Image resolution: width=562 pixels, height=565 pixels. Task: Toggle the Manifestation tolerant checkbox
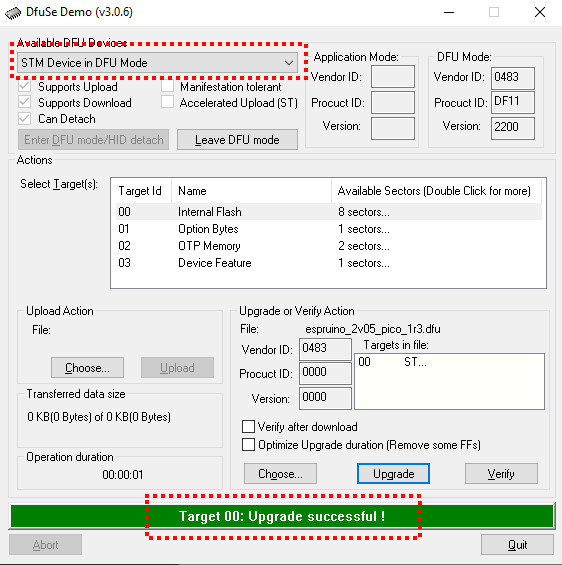tap(168, 86)
